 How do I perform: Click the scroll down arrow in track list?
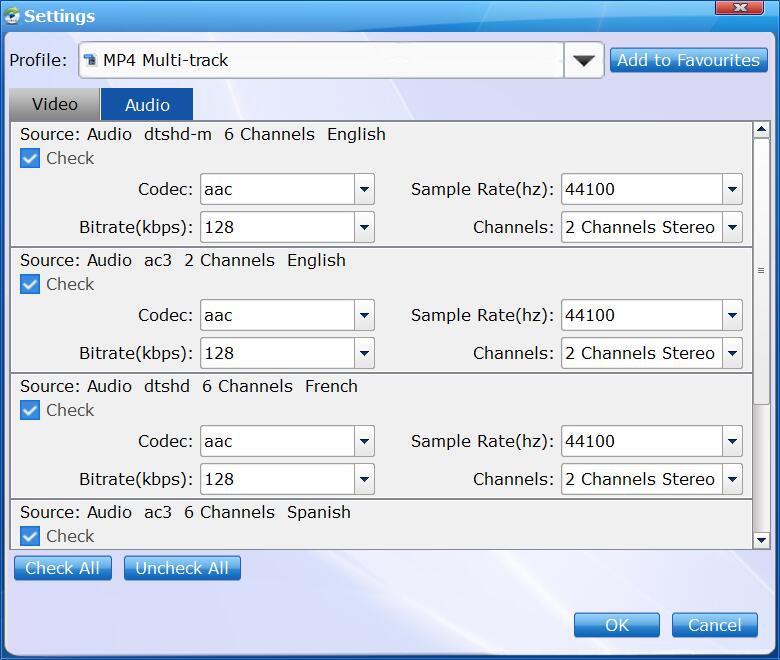(761, 540)
